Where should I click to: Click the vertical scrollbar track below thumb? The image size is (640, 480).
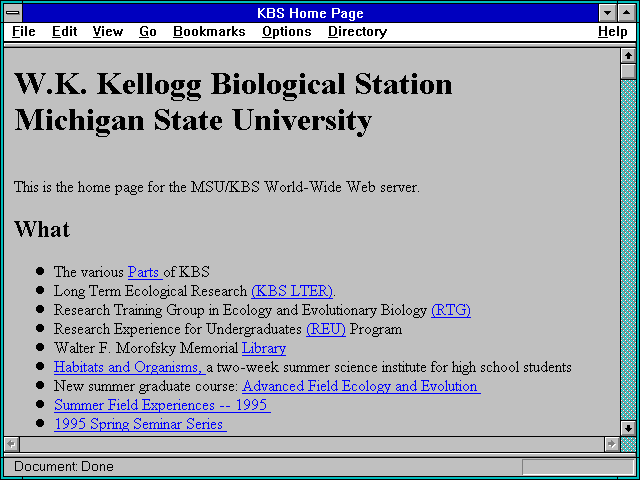628,250
